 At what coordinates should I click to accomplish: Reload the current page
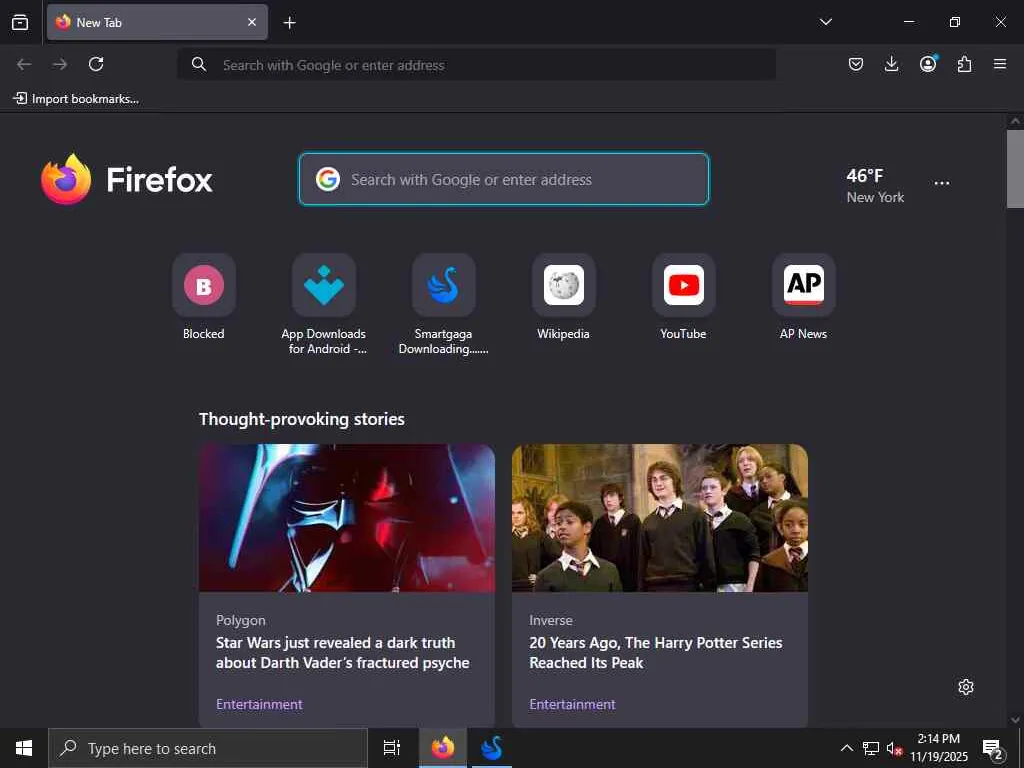click(x=96, y=64)
